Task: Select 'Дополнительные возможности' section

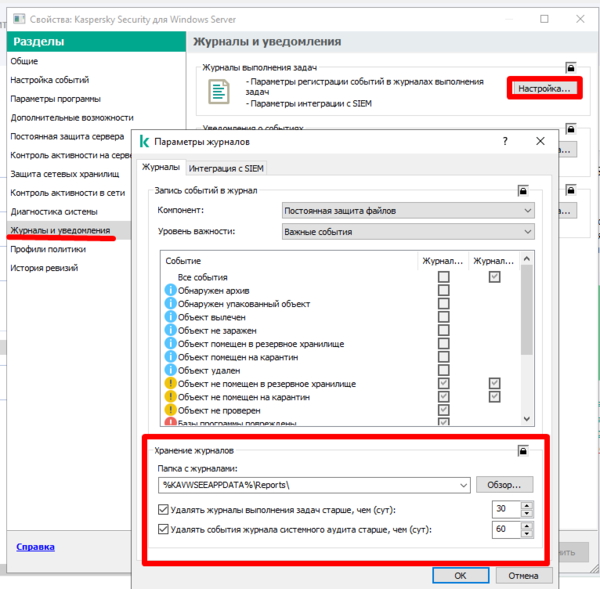Action: (72, 117)
